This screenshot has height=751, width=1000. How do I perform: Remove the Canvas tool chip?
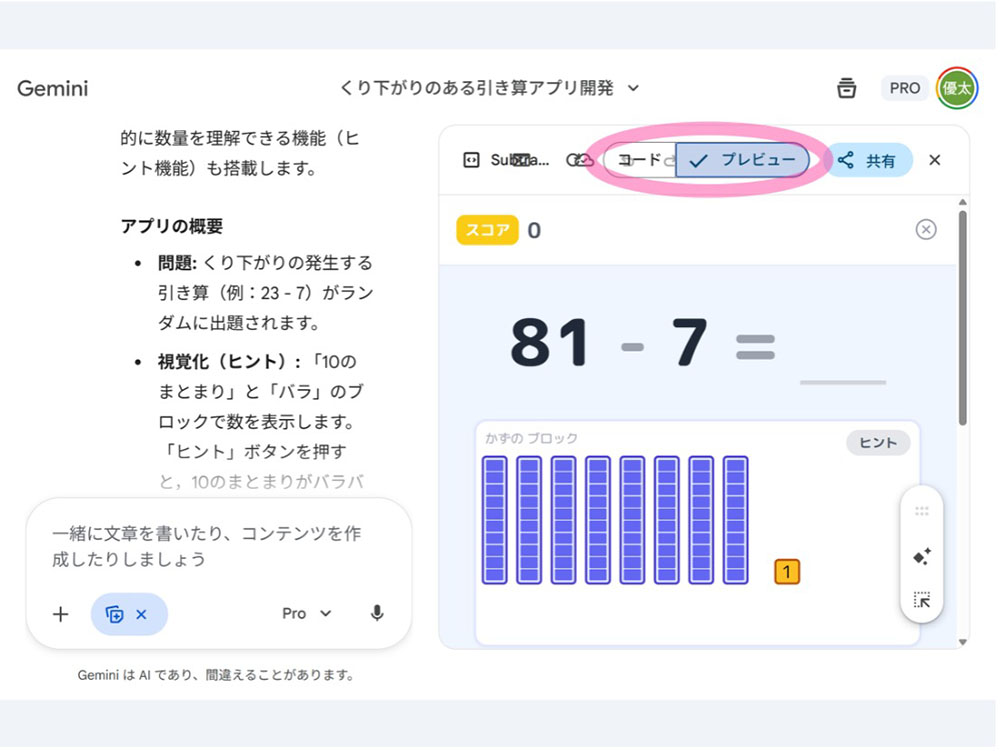click(141, 614)
